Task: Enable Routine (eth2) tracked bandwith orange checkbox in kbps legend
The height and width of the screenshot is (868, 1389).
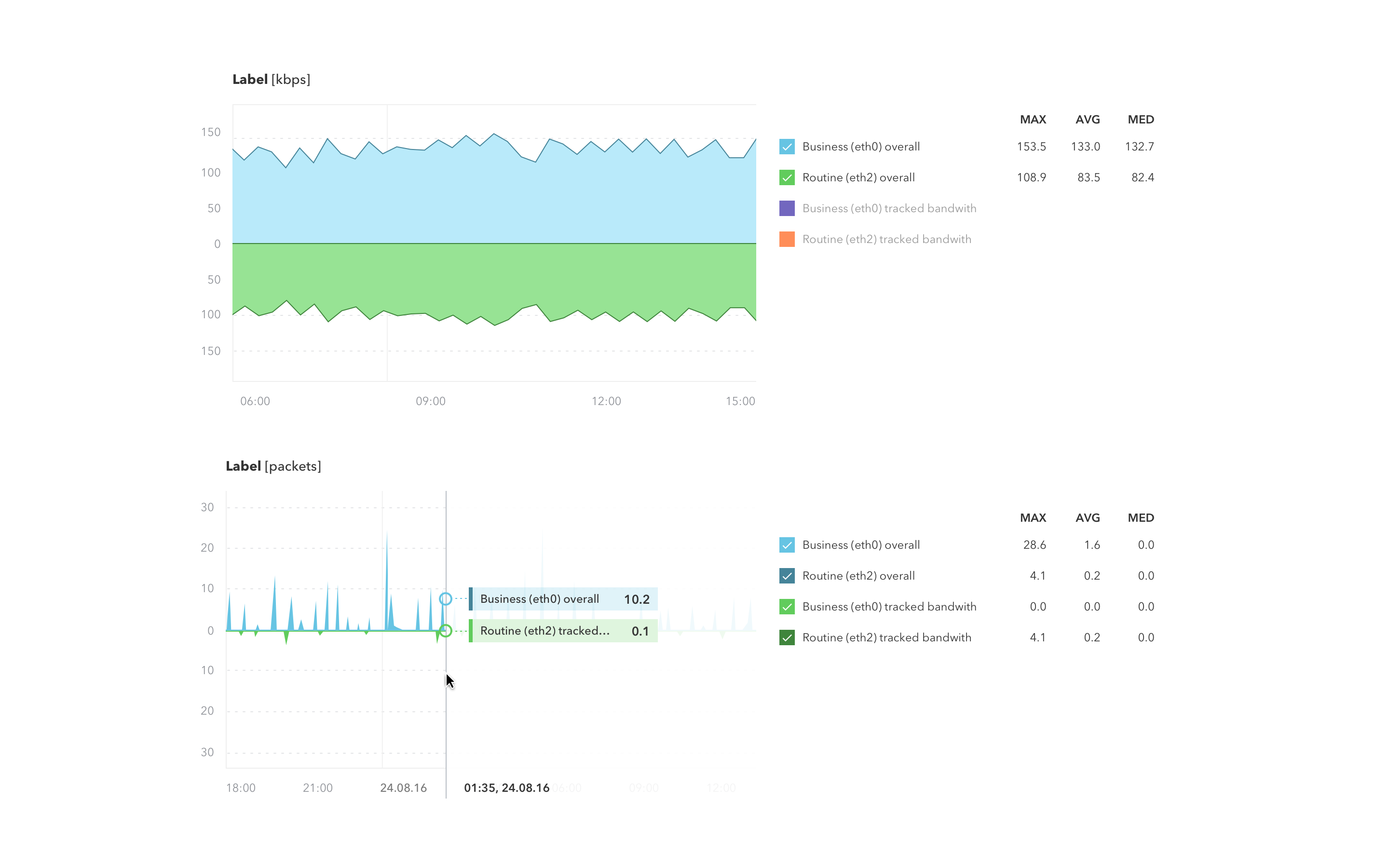Action: tap(787, 239)
